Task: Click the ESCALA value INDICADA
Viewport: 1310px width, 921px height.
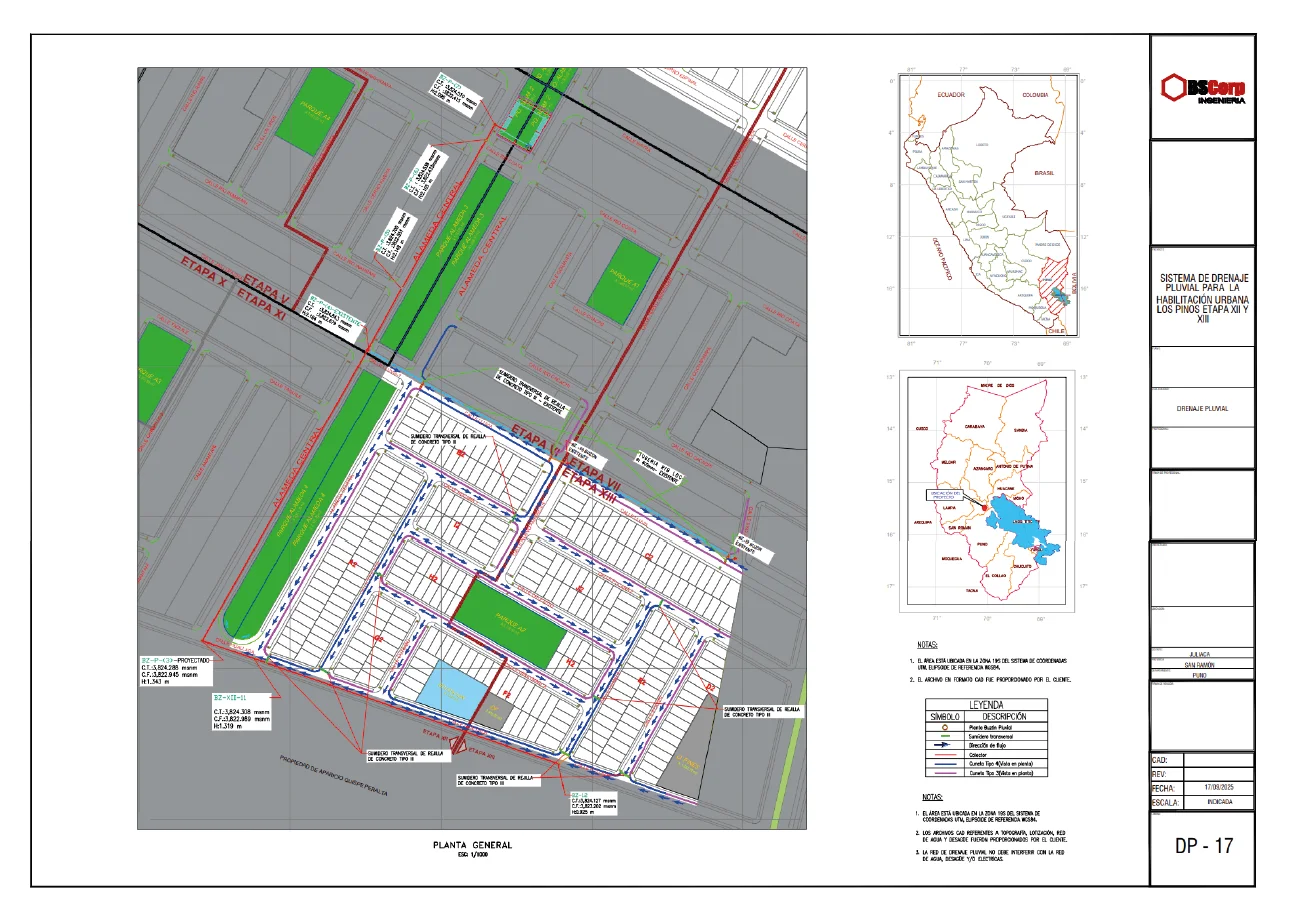Action: 1219,803
